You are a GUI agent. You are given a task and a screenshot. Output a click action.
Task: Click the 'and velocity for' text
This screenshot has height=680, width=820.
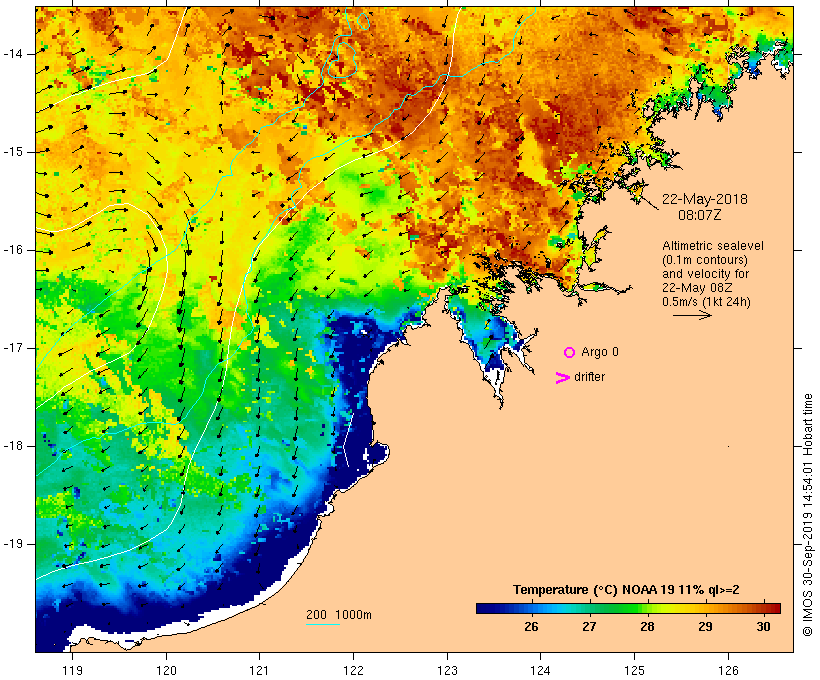click(x=705, y=274)
